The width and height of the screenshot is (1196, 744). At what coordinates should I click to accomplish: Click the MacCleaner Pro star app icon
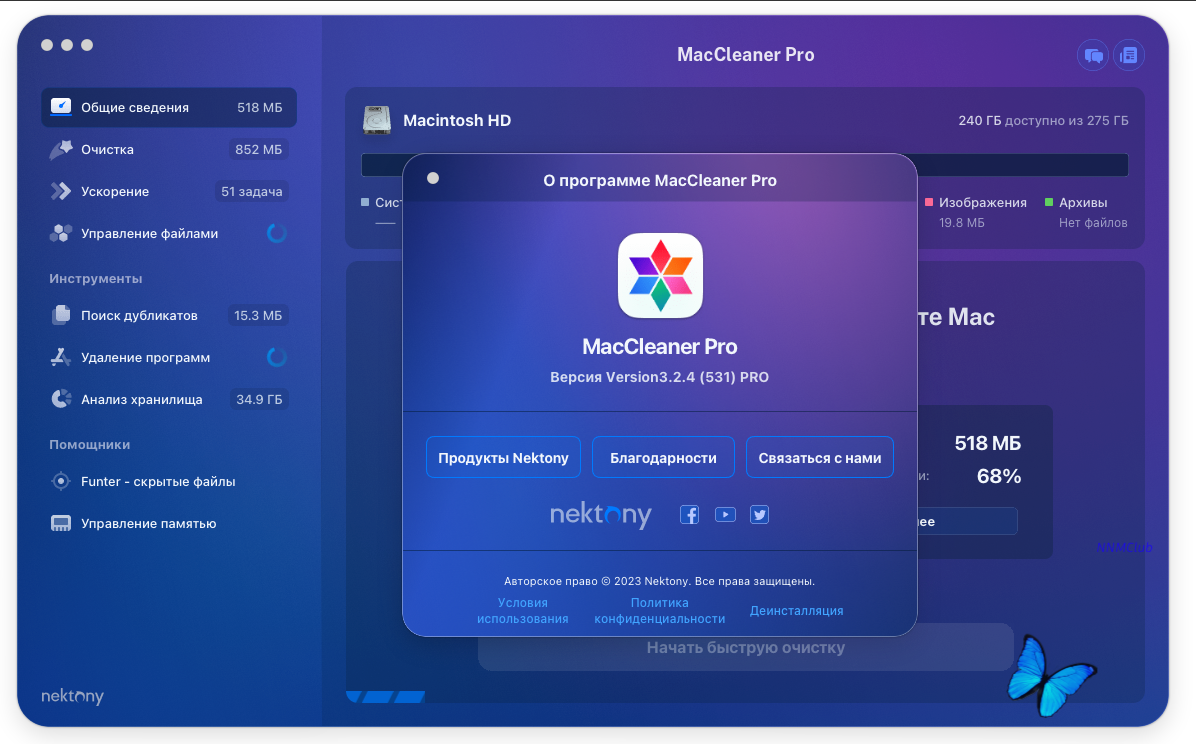660,275
